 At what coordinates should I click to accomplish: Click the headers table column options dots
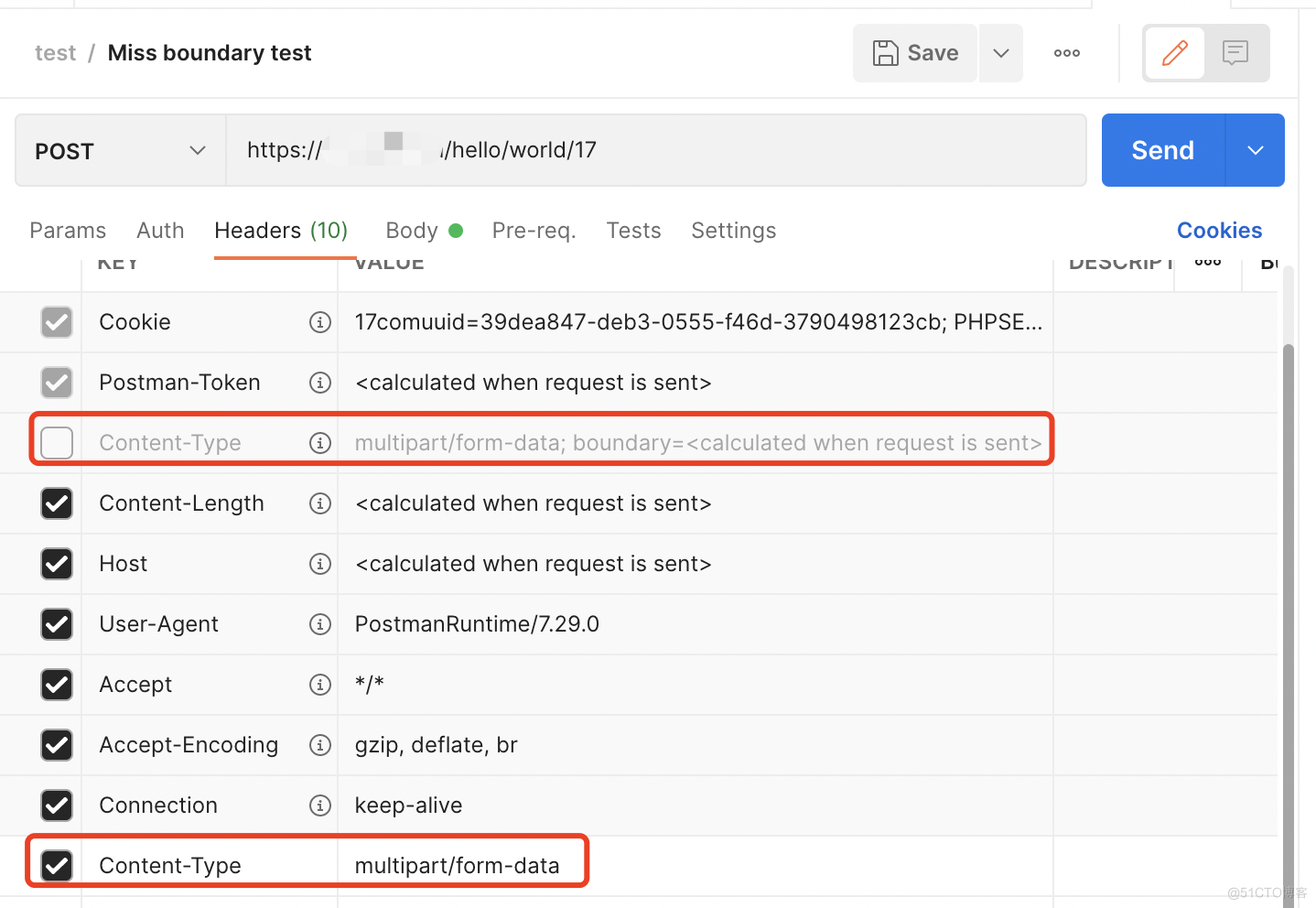pyautogui.click(x=1208, y=263)
